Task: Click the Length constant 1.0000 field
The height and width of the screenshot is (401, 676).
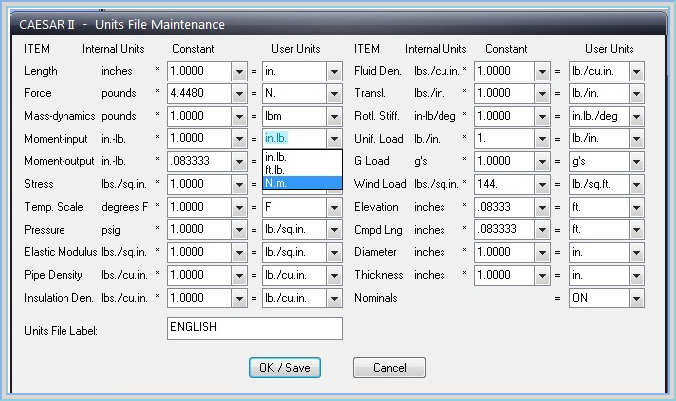Action: pyautogui.click(x=200, y=71)
